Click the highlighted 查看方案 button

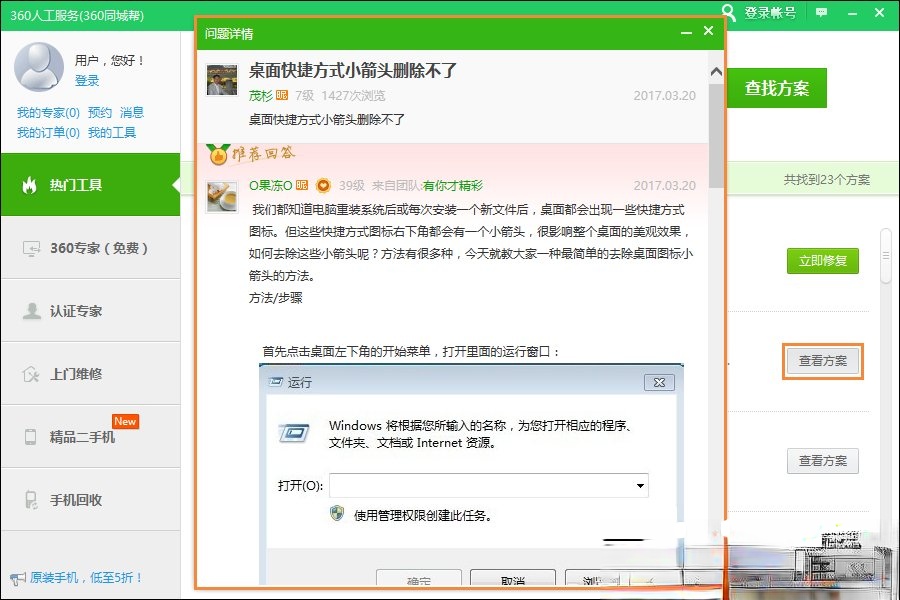[822, 362]
